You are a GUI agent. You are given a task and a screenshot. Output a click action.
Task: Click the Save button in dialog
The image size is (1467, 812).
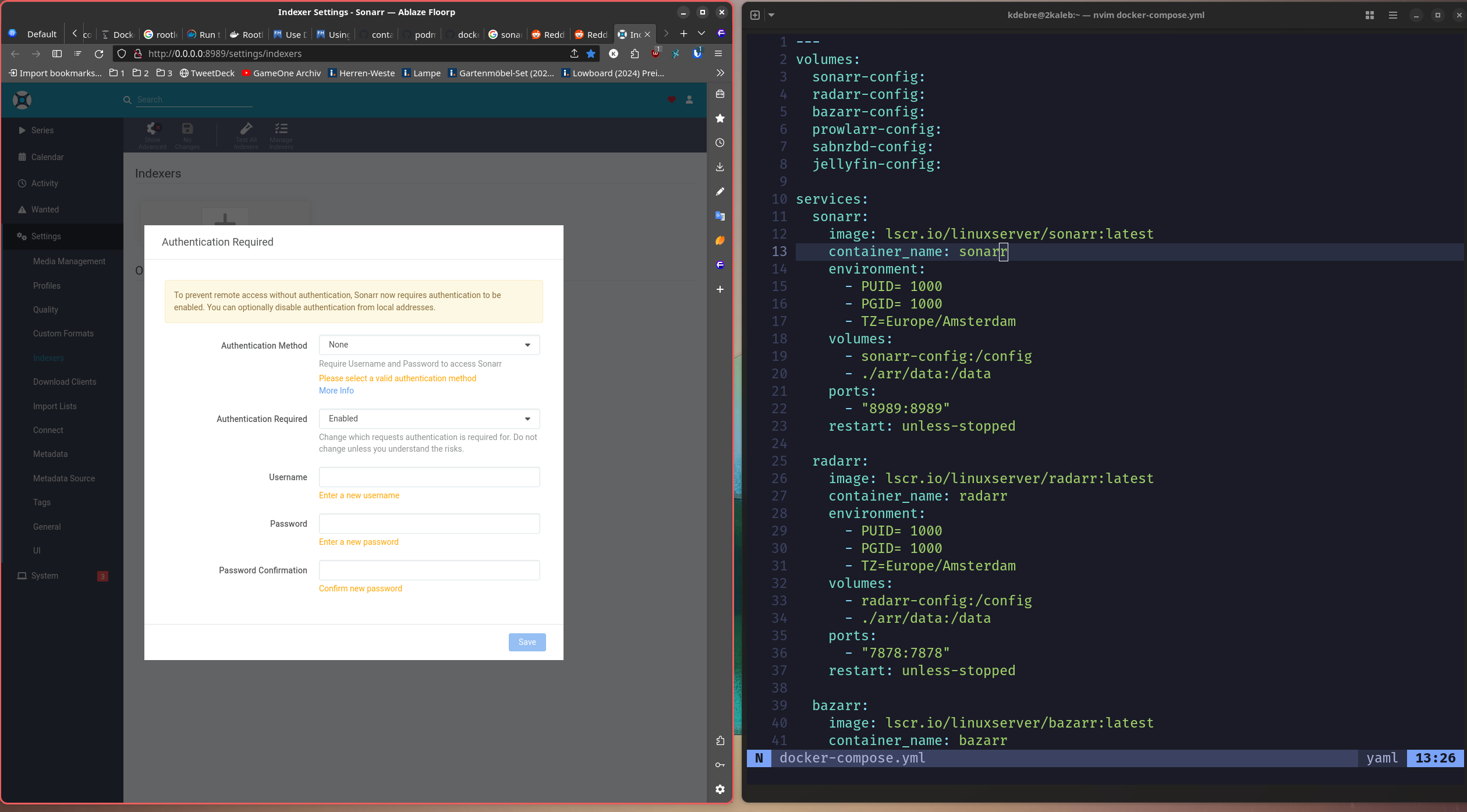527,642
